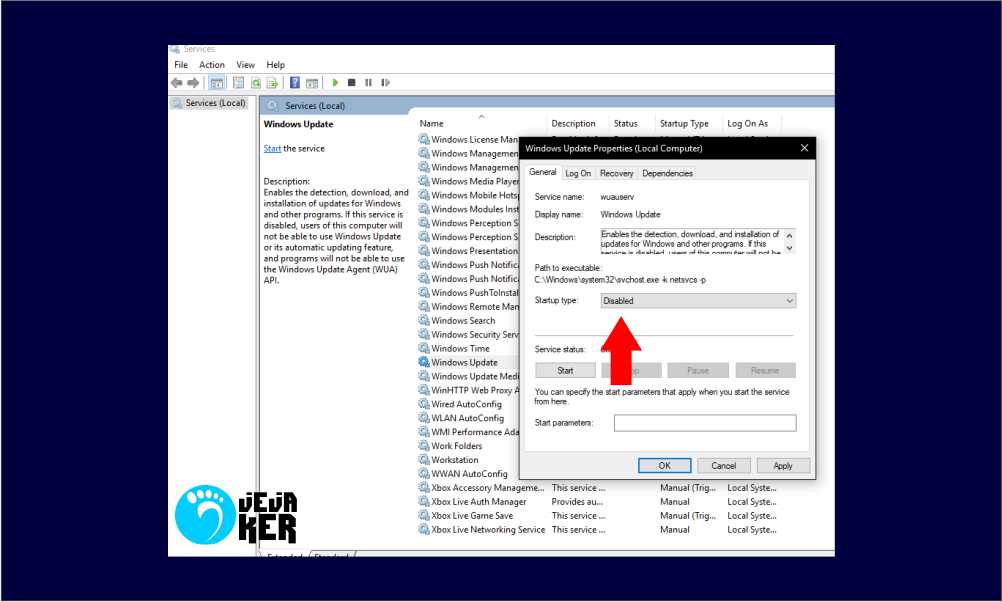Select the Services (Local) tree item
Screen dimensions: 1002x602
point(215,103)
